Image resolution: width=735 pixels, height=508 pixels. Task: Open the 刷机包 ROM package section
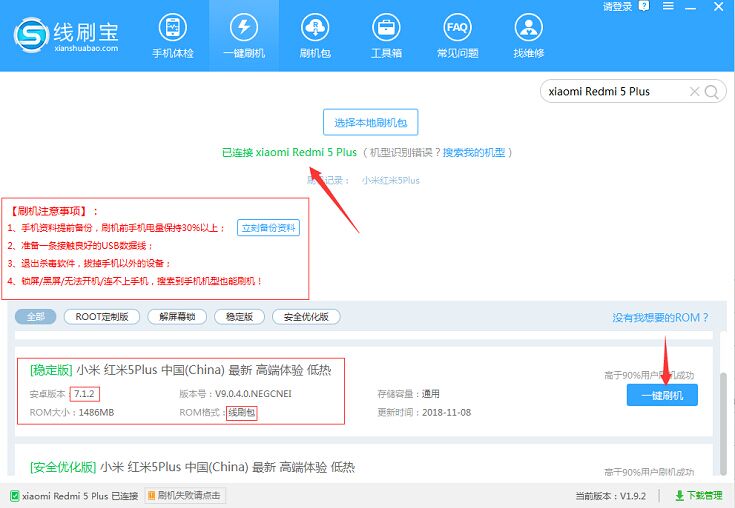tap(313, 35)
